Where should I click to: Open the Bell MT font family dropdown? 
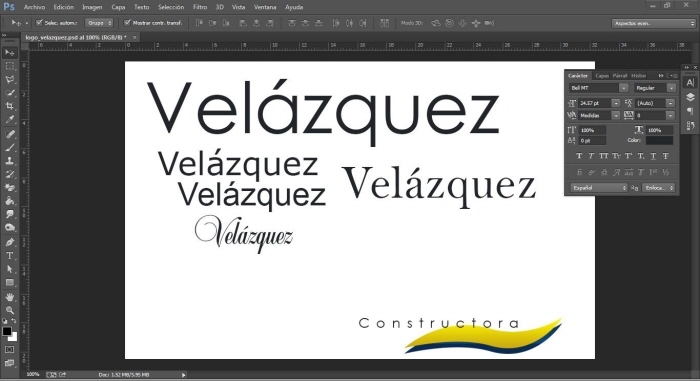click(624, 88)
